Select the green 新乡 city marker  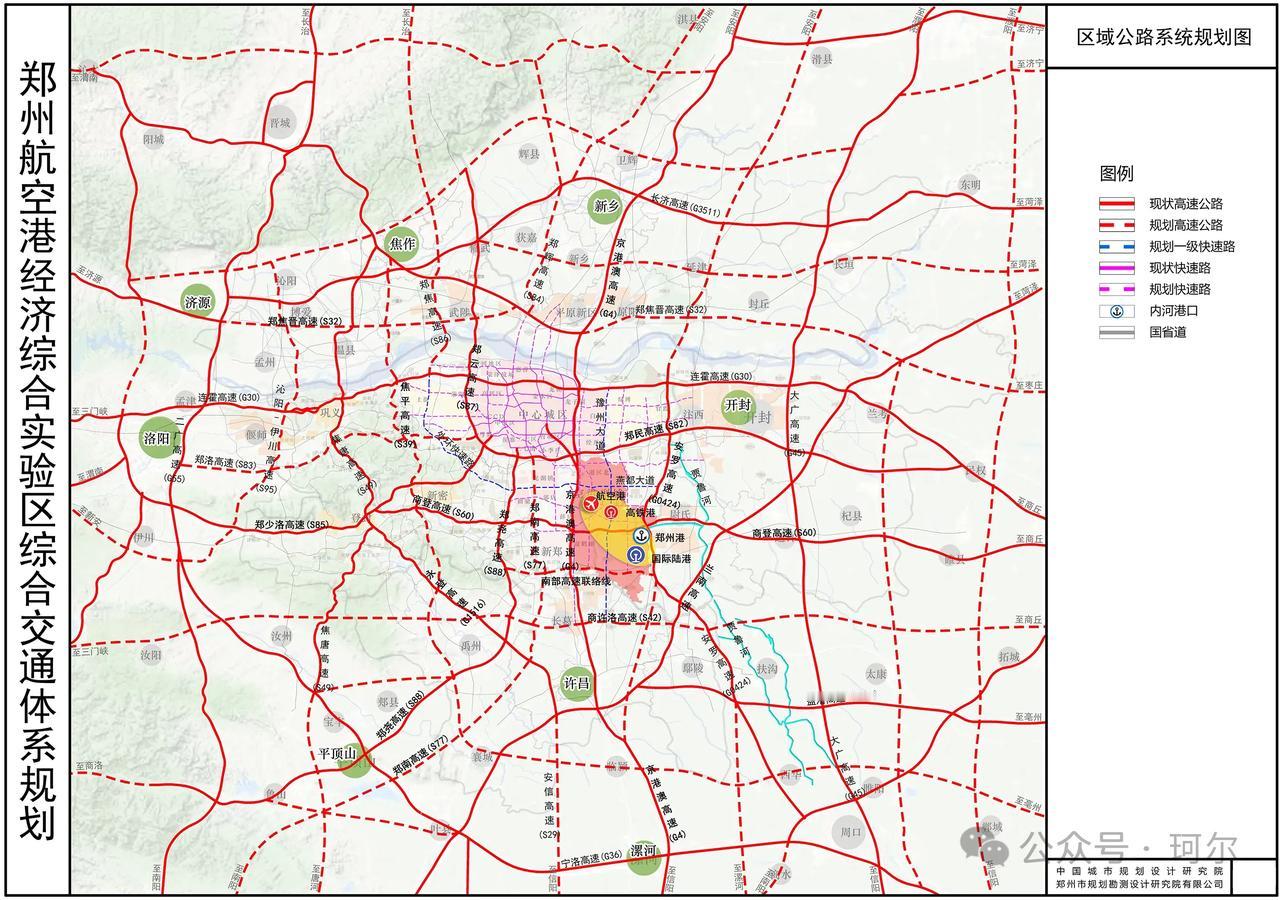(607, 206)
